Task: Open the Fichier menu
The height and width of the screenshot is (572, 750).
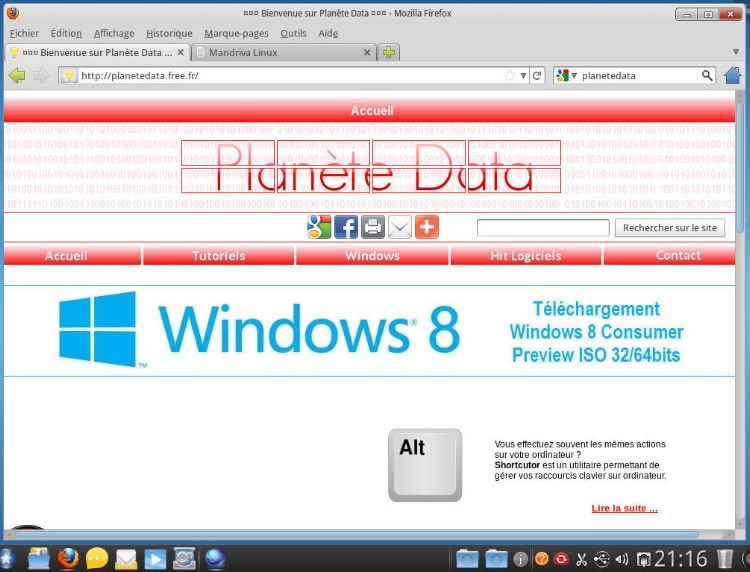Action: tap(24, 33)
